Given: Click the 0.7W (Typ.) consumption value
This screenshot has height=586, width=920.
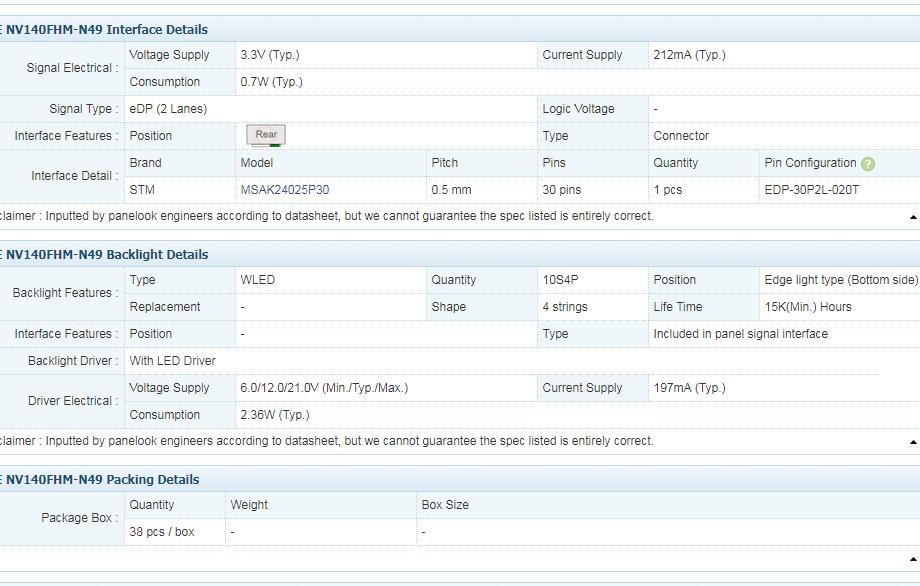Looking at the screenshot, I should (271, 82).
